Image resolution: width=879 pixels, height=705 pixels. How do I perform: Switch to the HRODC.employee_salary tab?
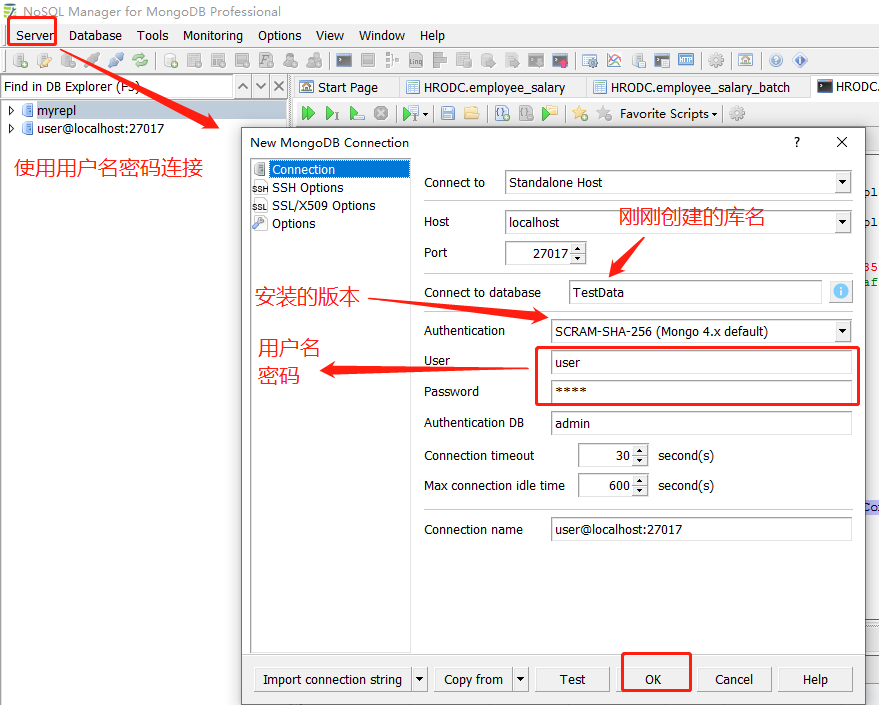point(493,87)
